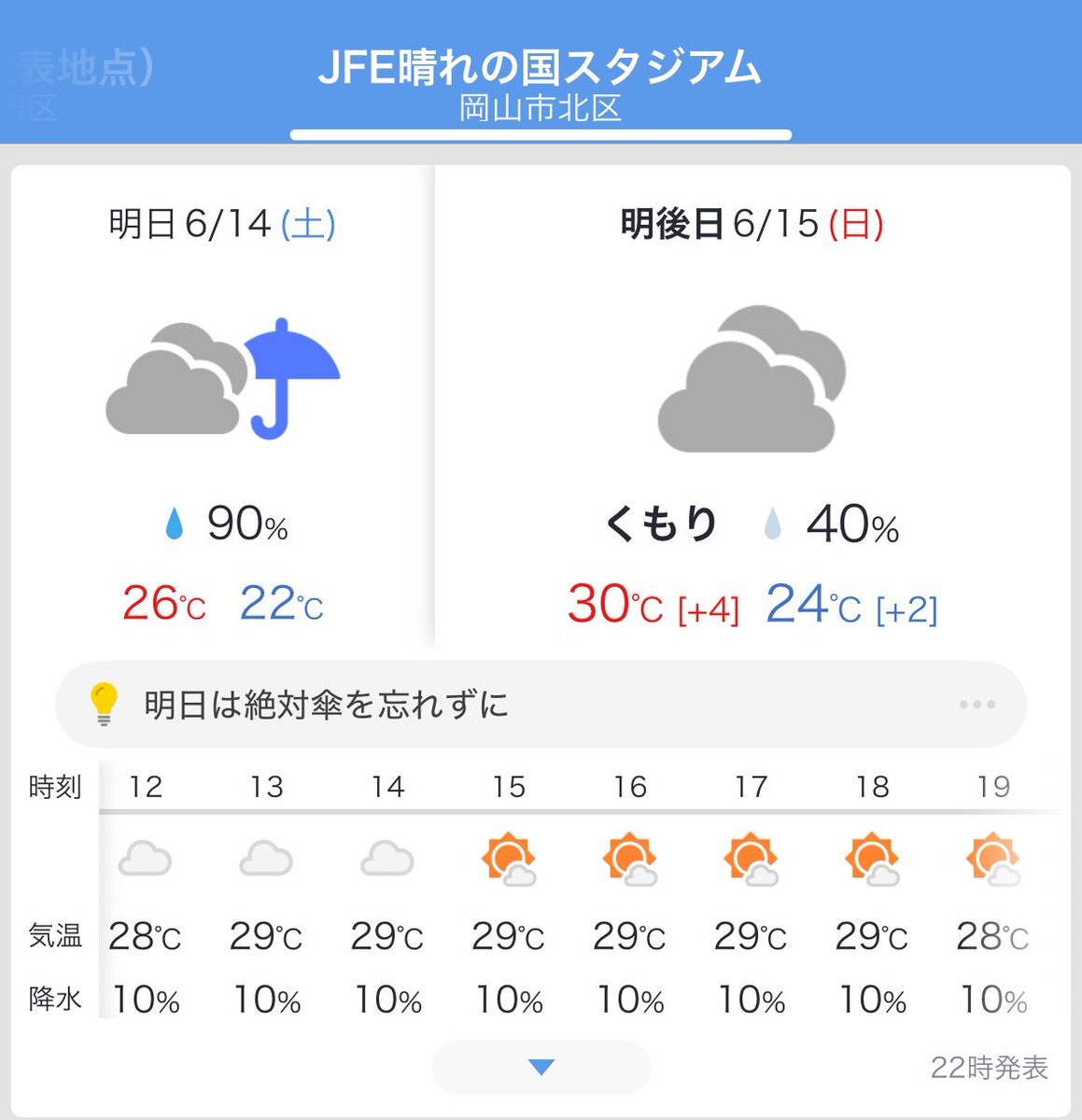The width and height of the screenshot is (1082, 1120).
Task: Open the 明後日 6/15 (日) forecast card
Action: pyautogui.click(x=752, y=407)
